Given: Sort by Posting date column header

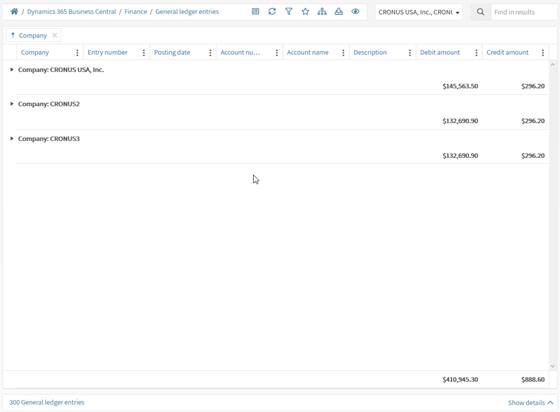Looking at the screenshot, I should pyautogui.click(x=172, y=52).
